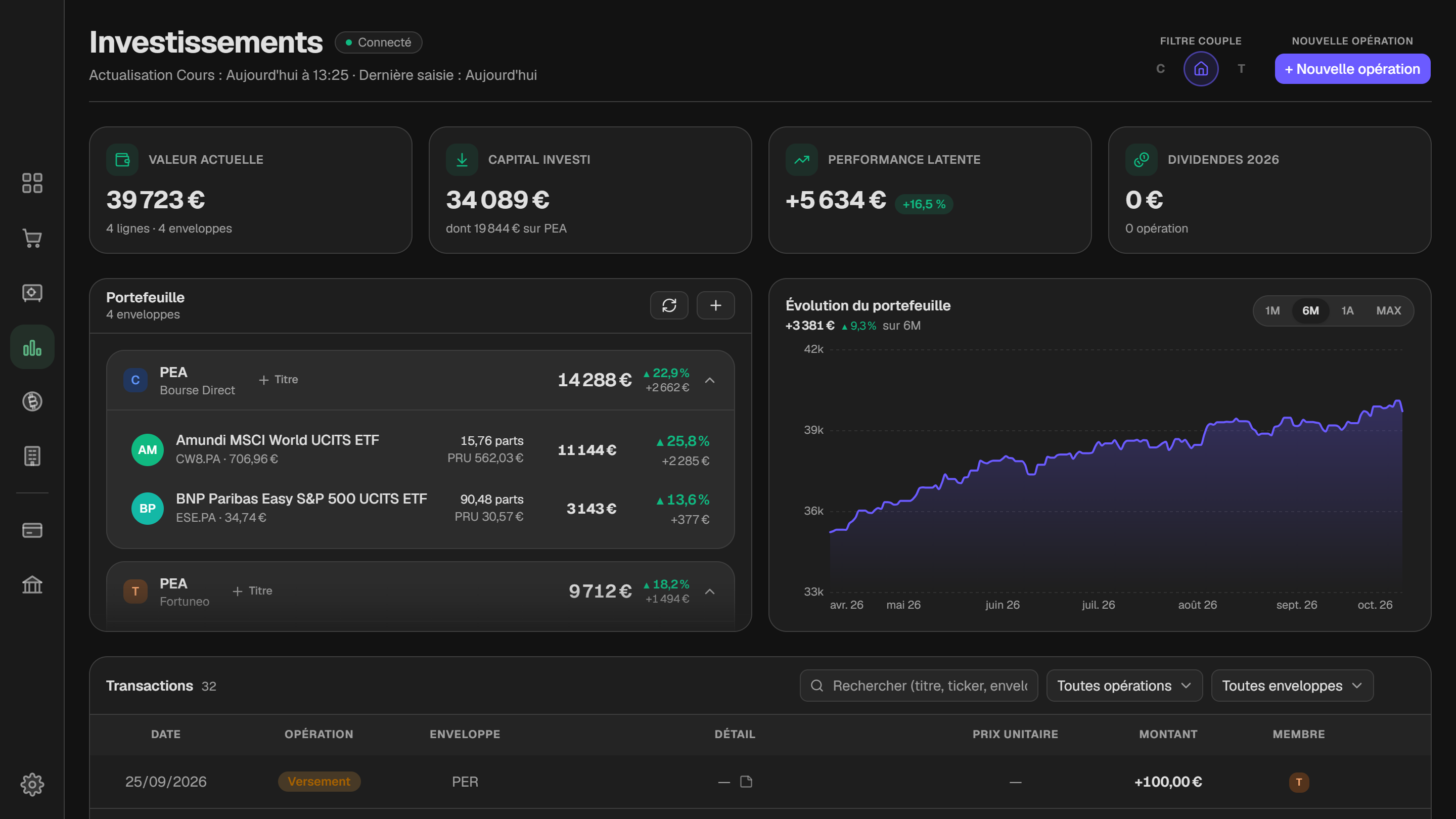Collapse the PEA Fortuneo envelope
The image size is (1456, 819).
(x=710, y=592)
